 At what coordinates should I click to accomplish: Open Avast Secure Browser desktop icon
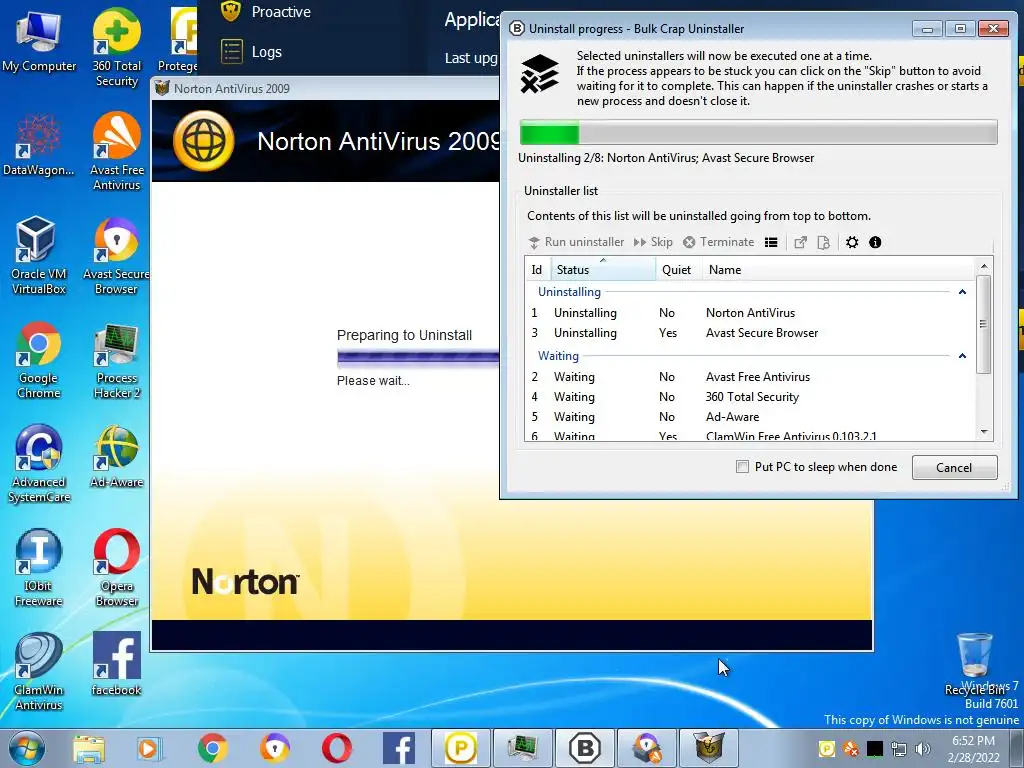pos(116,255)
